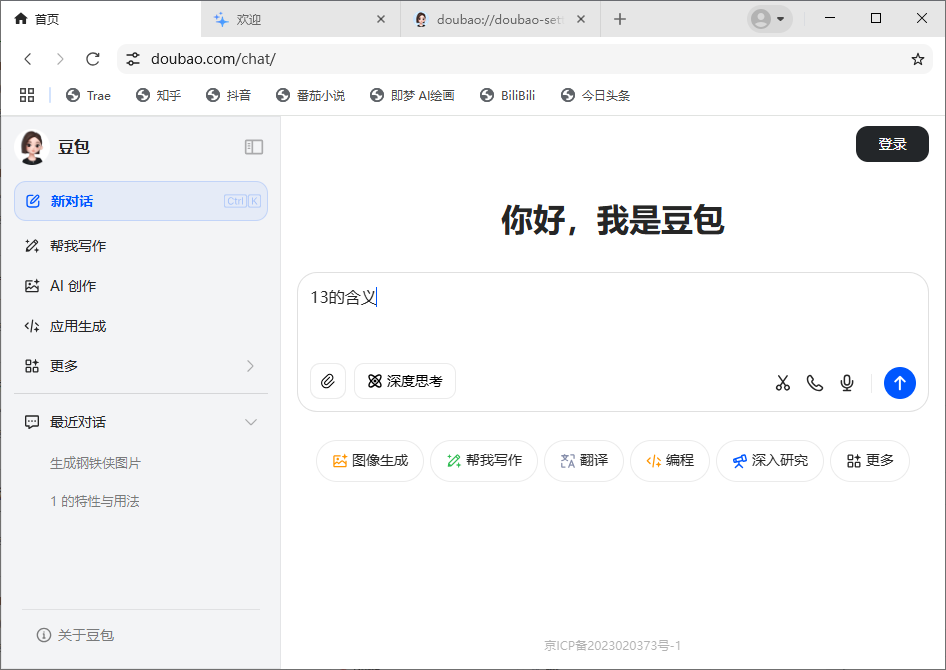Image resolution: width=946 pixels, height=670 pixels.
Task: Open AI 创作 in the sidebar
Action: tap(141, 286)
